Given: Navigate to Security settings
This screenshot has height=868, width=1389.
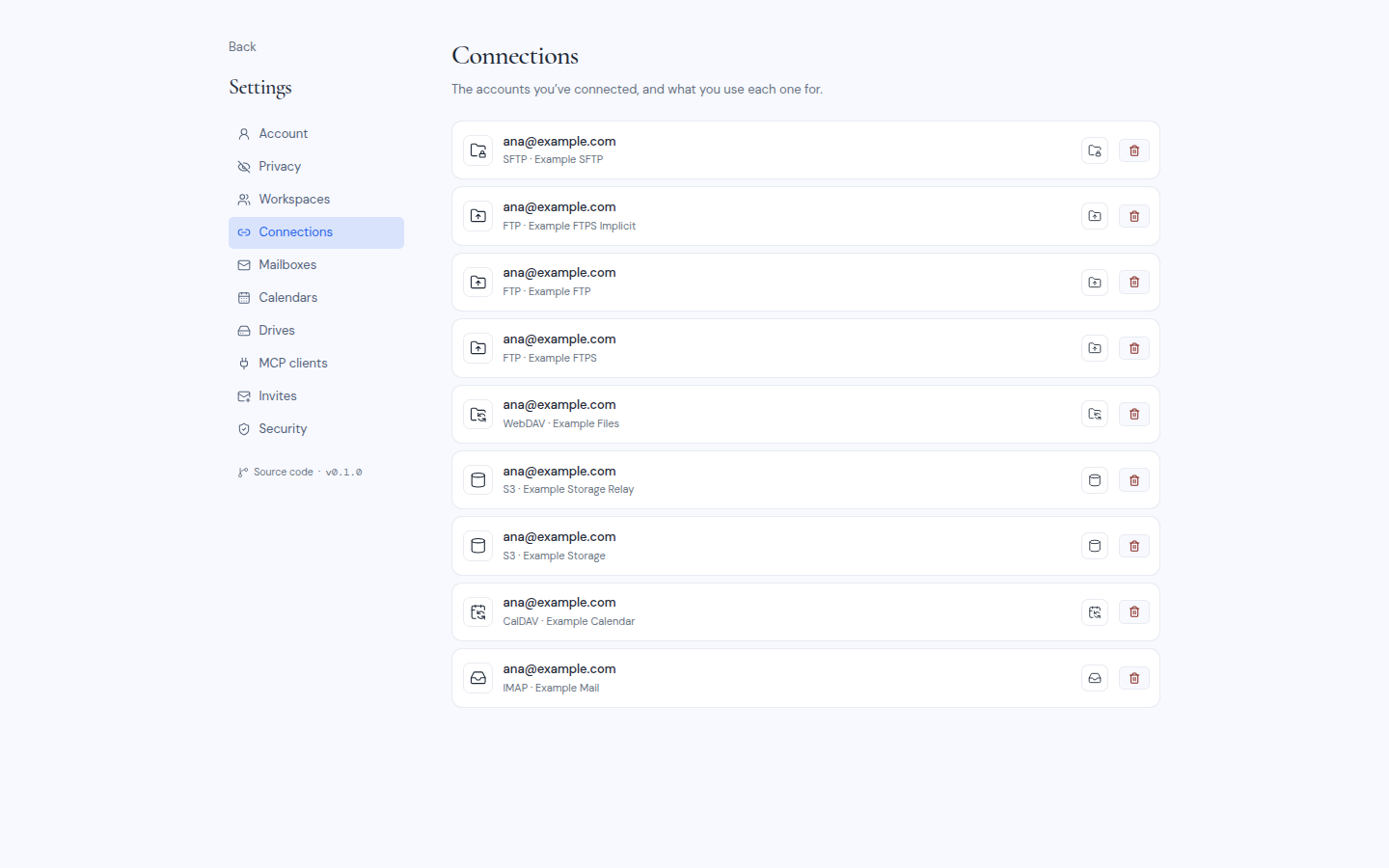Looking at the screenshot, I should tap(316, 429).
